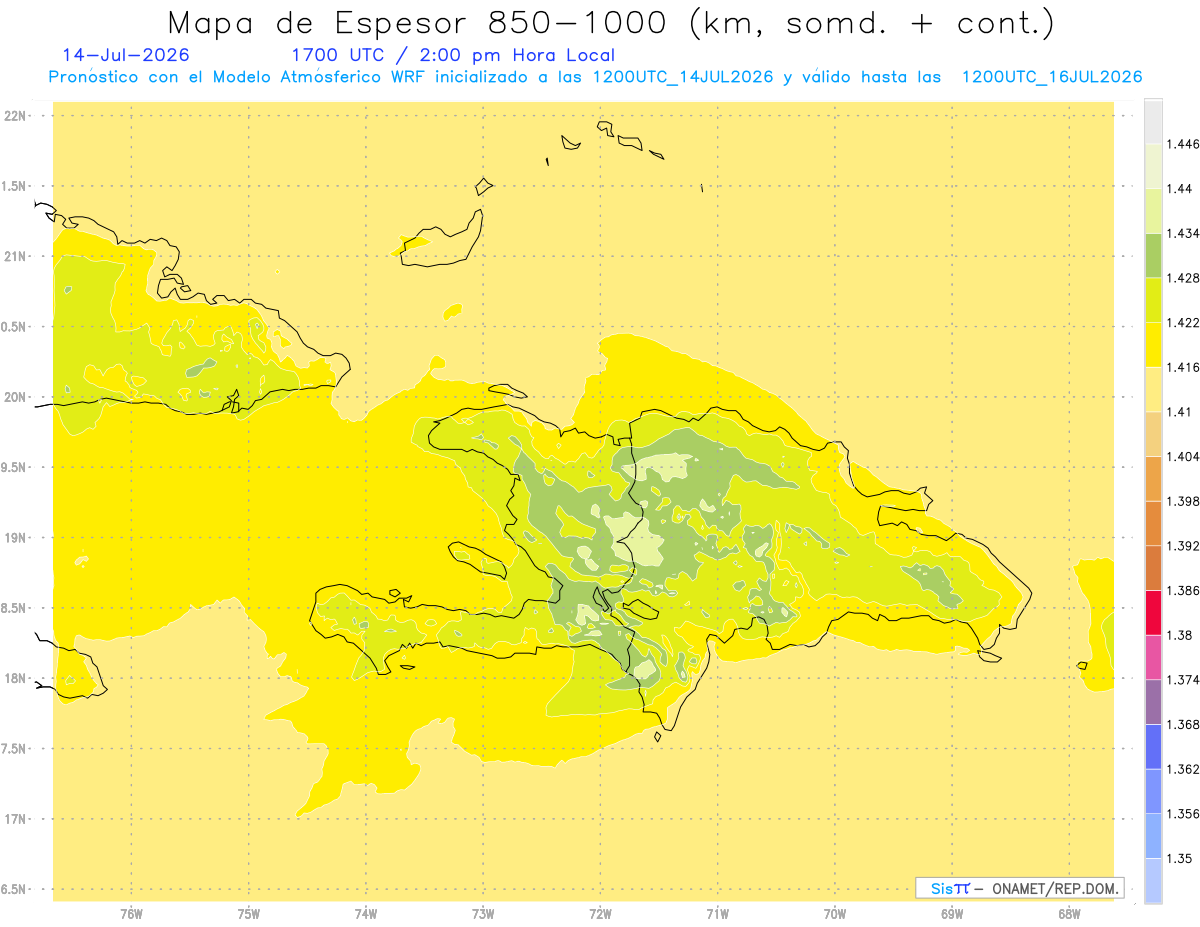This screenshot has height=927, width=1200.
Task: Click the legend value "1.446"
Action: pos(1183,144)
